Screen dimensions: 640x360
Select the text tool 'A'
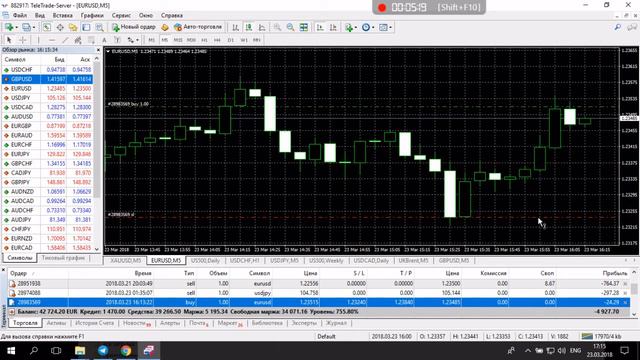(x=104, y=40)
